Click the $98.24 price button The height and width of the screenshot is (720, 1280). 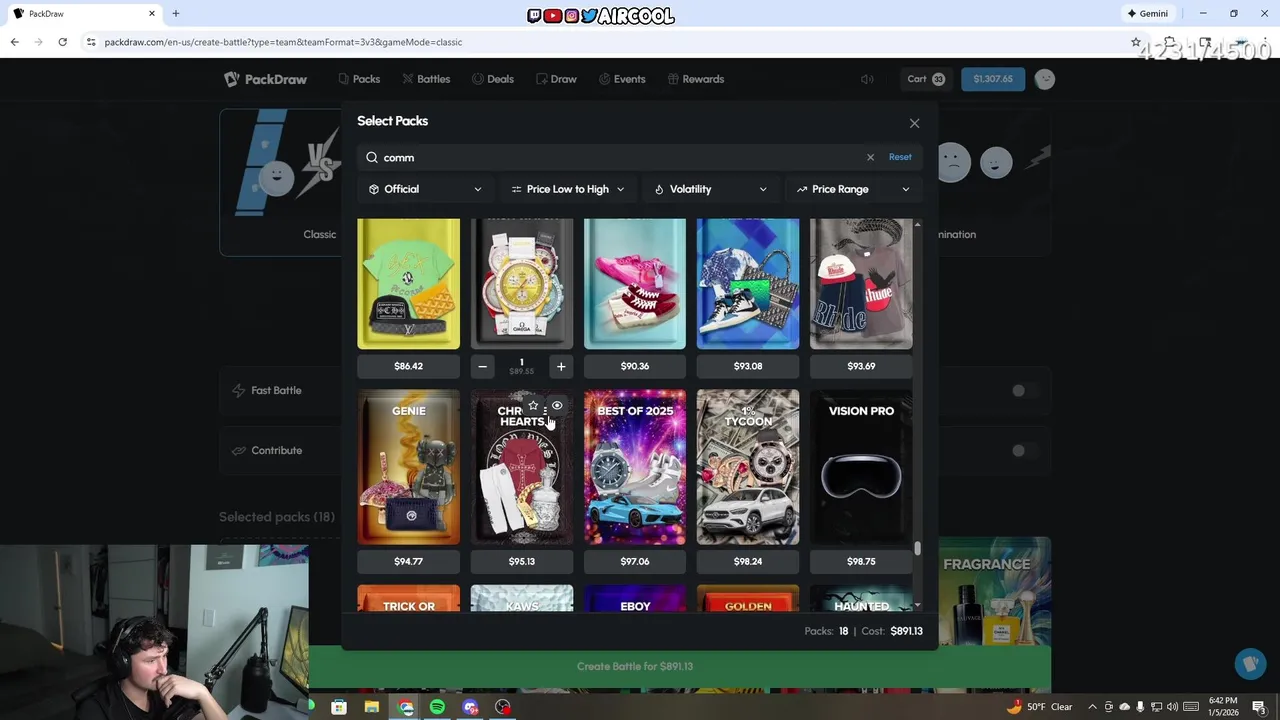pyautogui.click(x=747, y=561)
